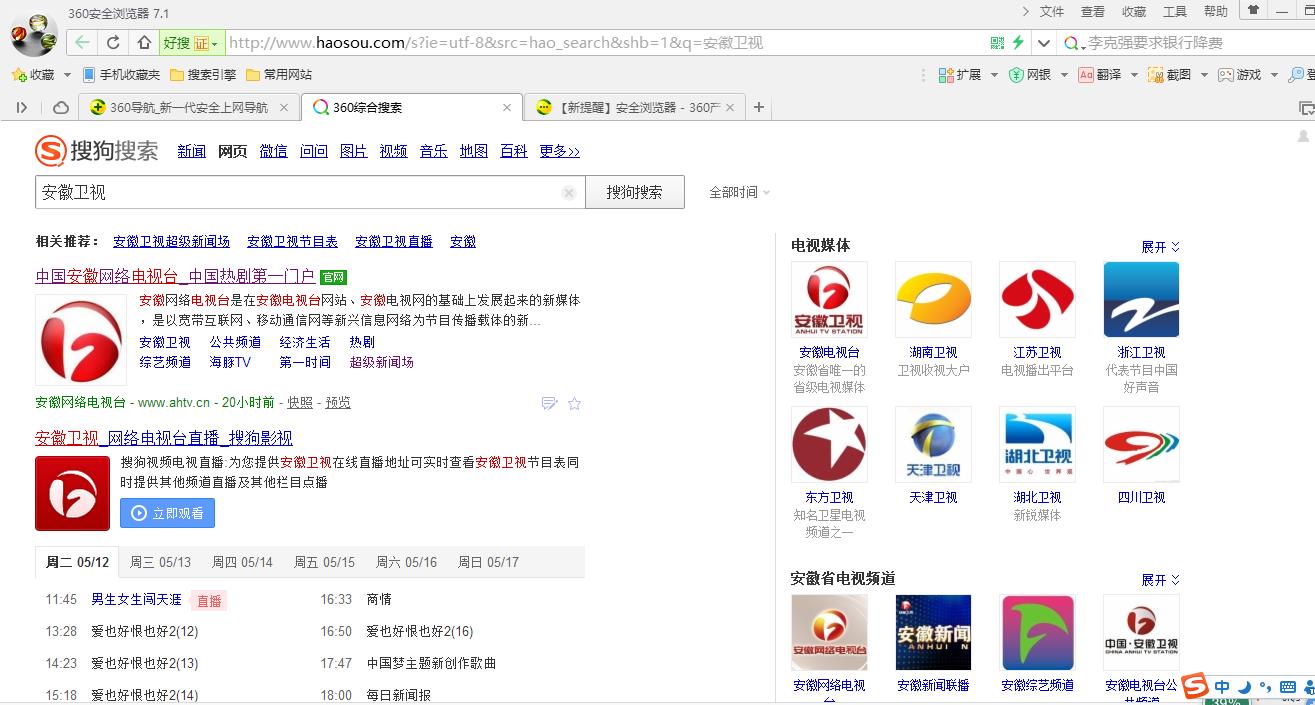
Task: Go to the browser home page icon
Action: coord(144,43)
